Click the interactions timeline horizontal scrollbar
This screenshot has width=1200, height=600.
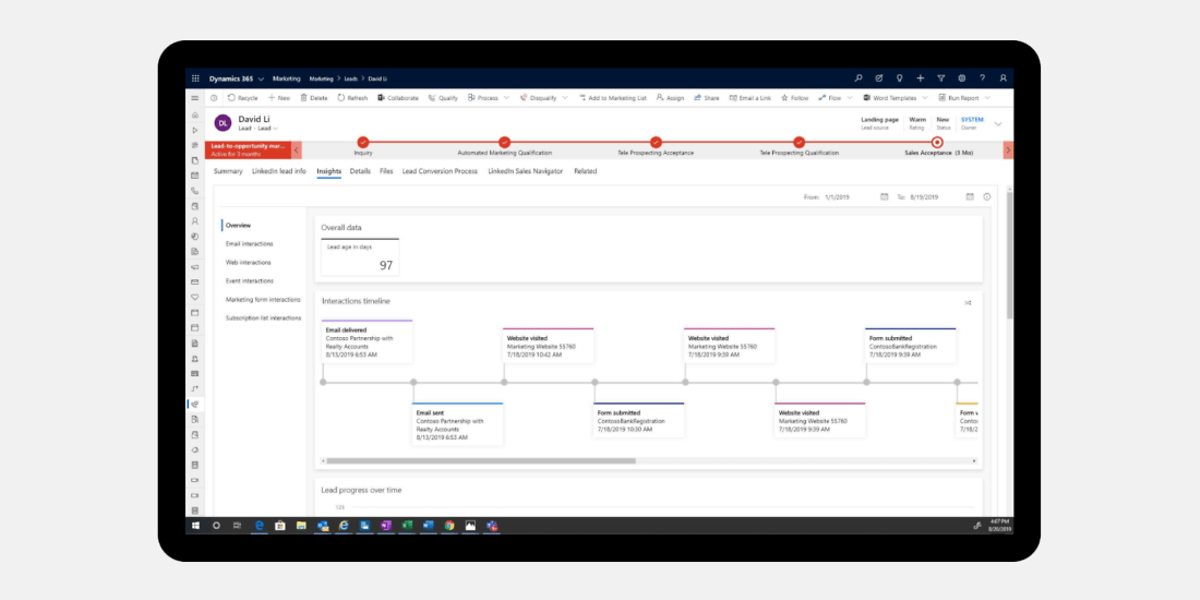pyautogui.click(x=480, y=461)
